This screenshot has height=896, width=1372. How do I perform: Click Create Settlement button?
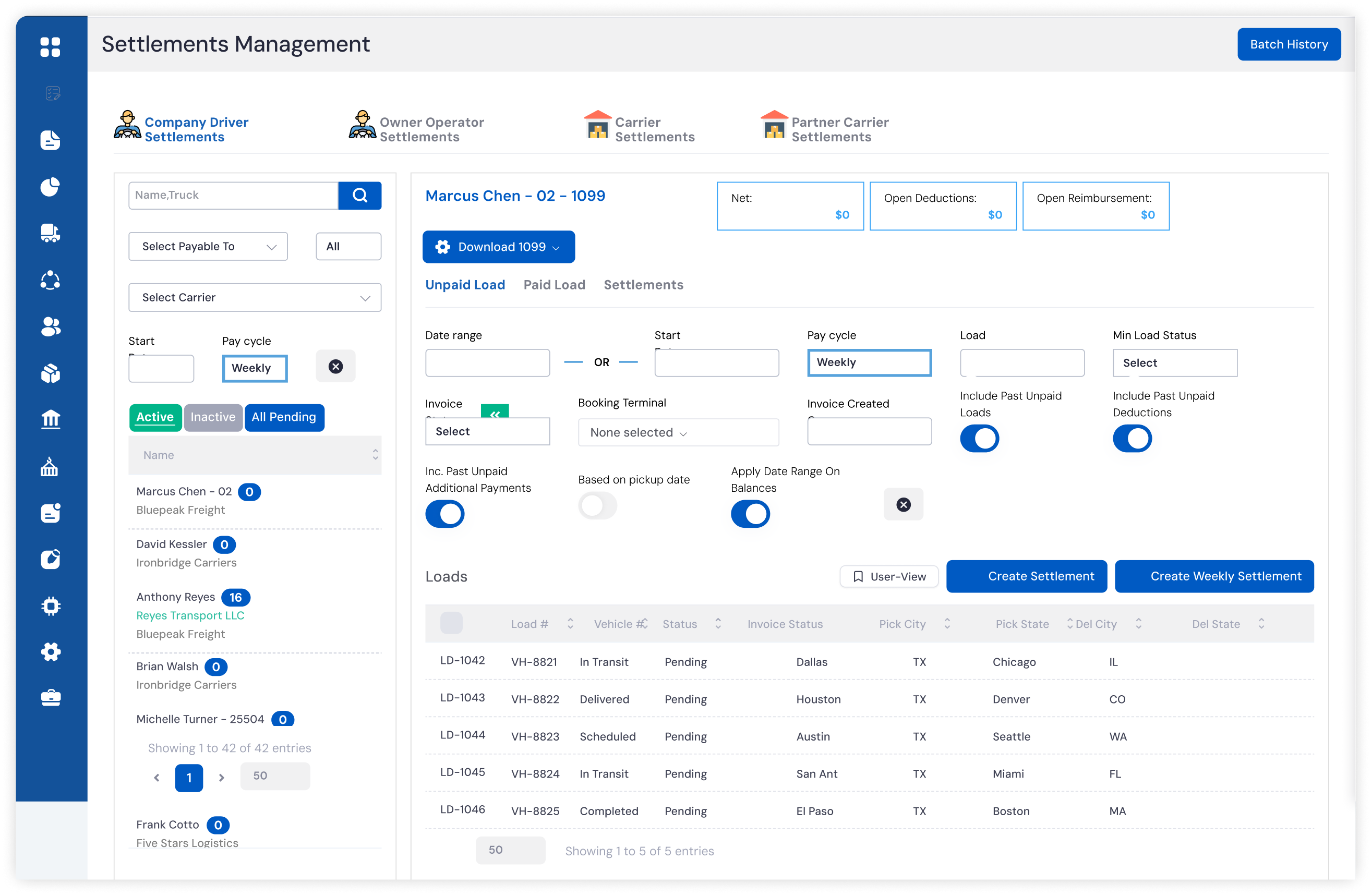point(1026,576)
